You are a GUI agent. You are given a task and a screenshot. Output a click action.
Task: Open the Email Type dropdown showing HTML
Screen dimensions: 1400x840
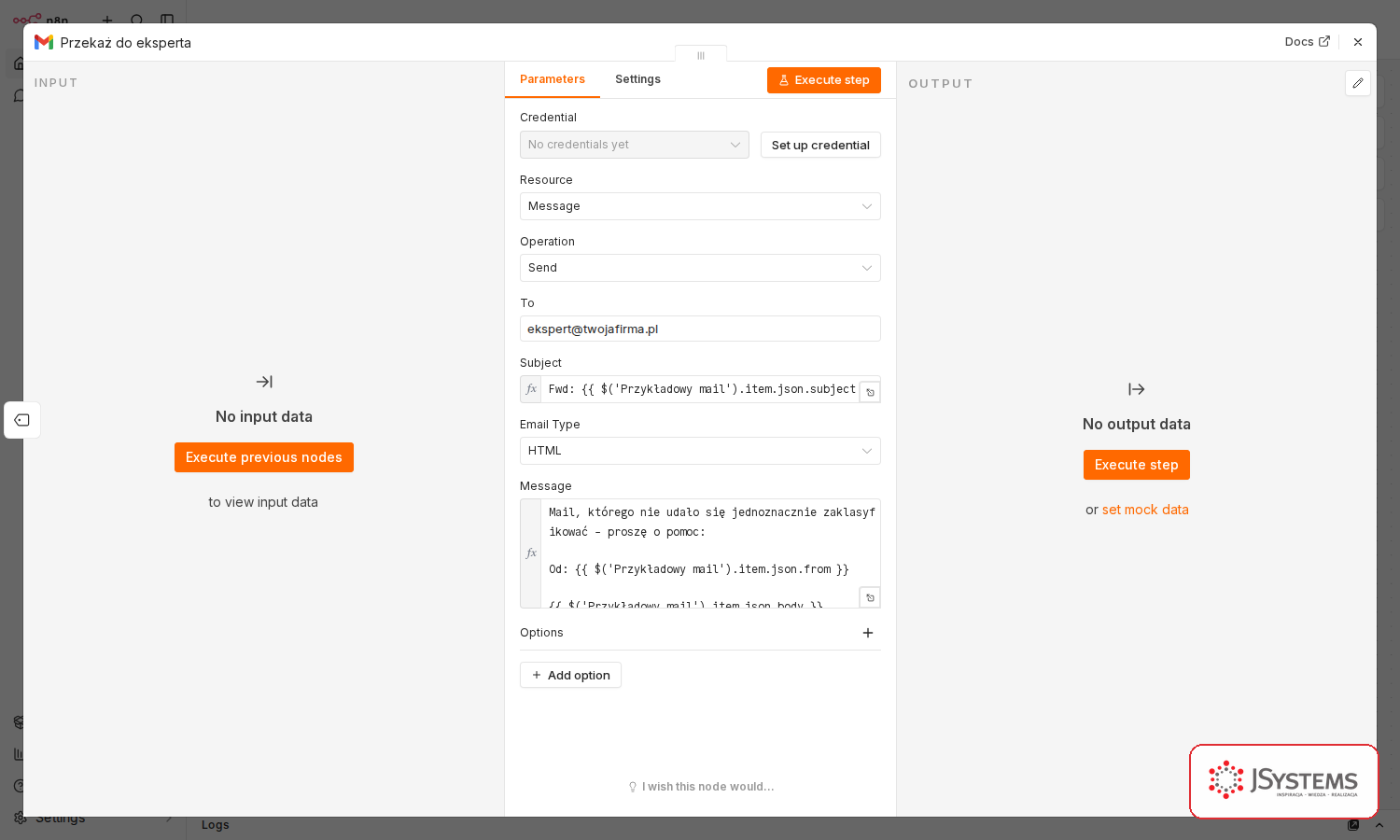tap(700, 451)
